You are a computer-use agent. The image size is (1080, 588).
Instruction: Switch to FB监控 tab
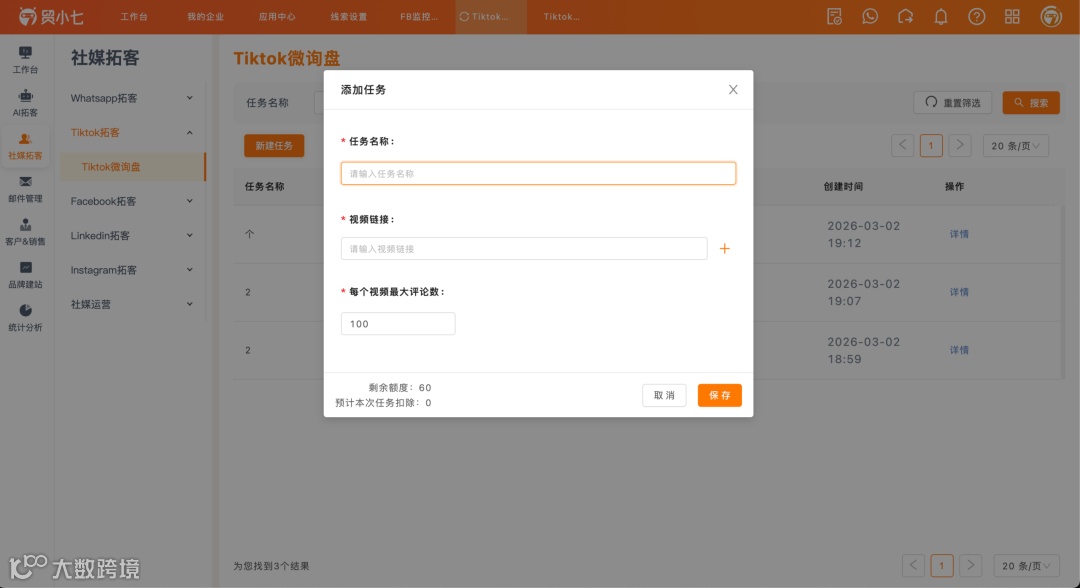(x=419, y=17)
